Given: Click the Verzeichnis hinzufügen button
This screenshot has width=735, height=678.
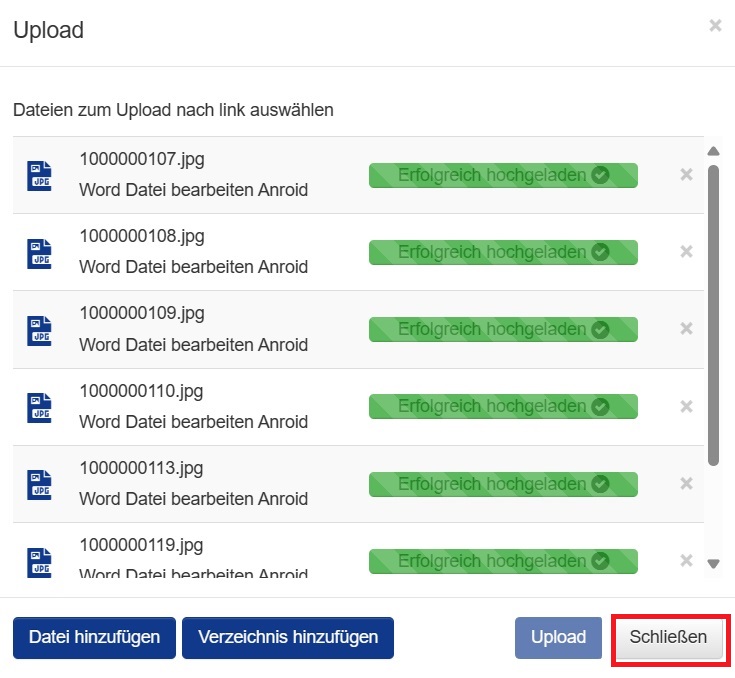Looking at the screenshot, I should pyautogui.click(x=288, y=638).
